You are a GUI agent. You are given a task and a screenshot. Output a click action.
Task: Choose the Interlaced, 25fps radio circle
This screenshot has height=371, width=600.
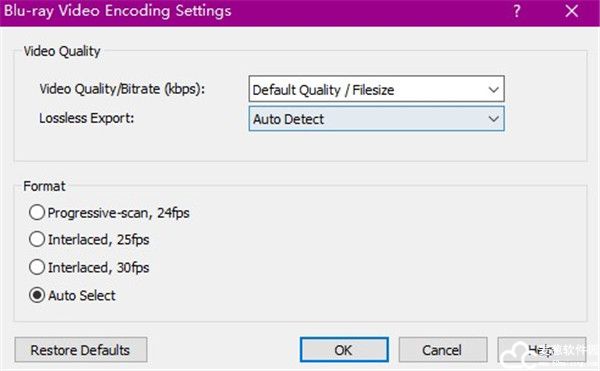pyautogui.click(x=37, y=239)
